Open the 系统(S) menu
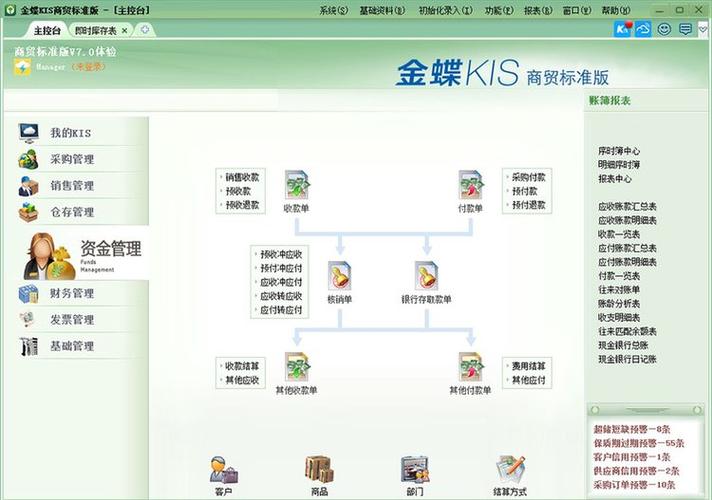 333,10
